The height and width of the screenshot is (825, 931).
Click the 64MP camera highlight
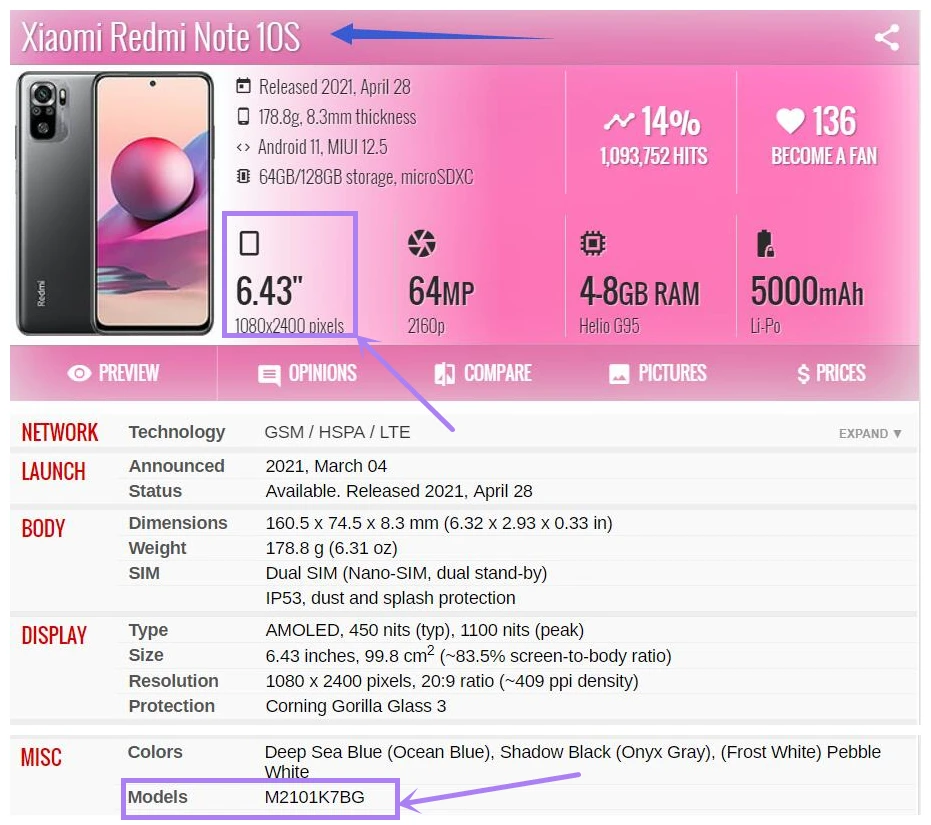coord(441,291)
